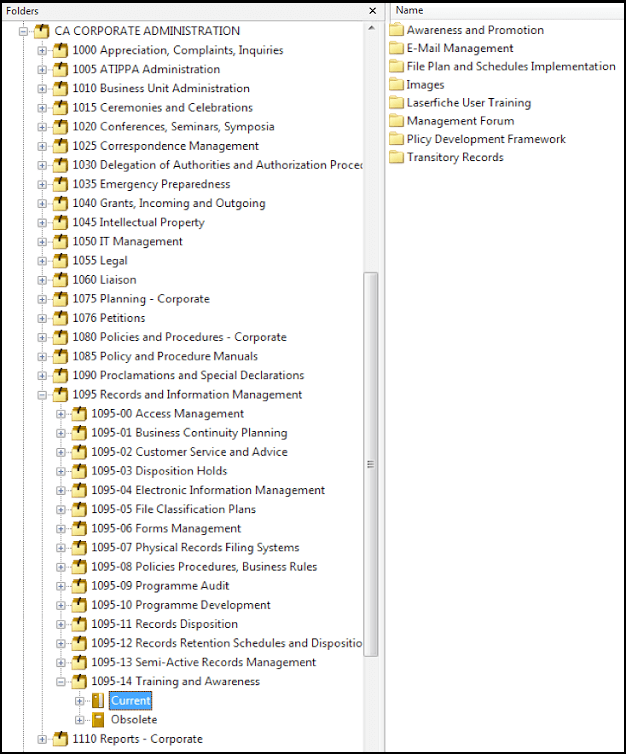
Task: Click the 1110 Reports - Corporate folder icon
Action: coord(60,739)
